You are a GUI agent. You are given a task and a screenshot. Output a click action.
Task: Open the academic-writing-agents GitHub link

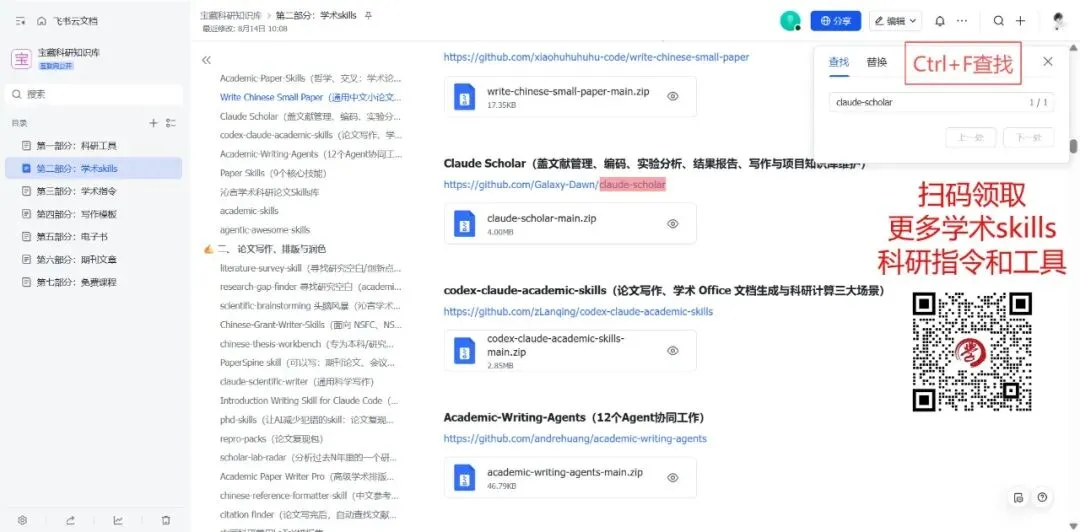(x=575, y=438)
